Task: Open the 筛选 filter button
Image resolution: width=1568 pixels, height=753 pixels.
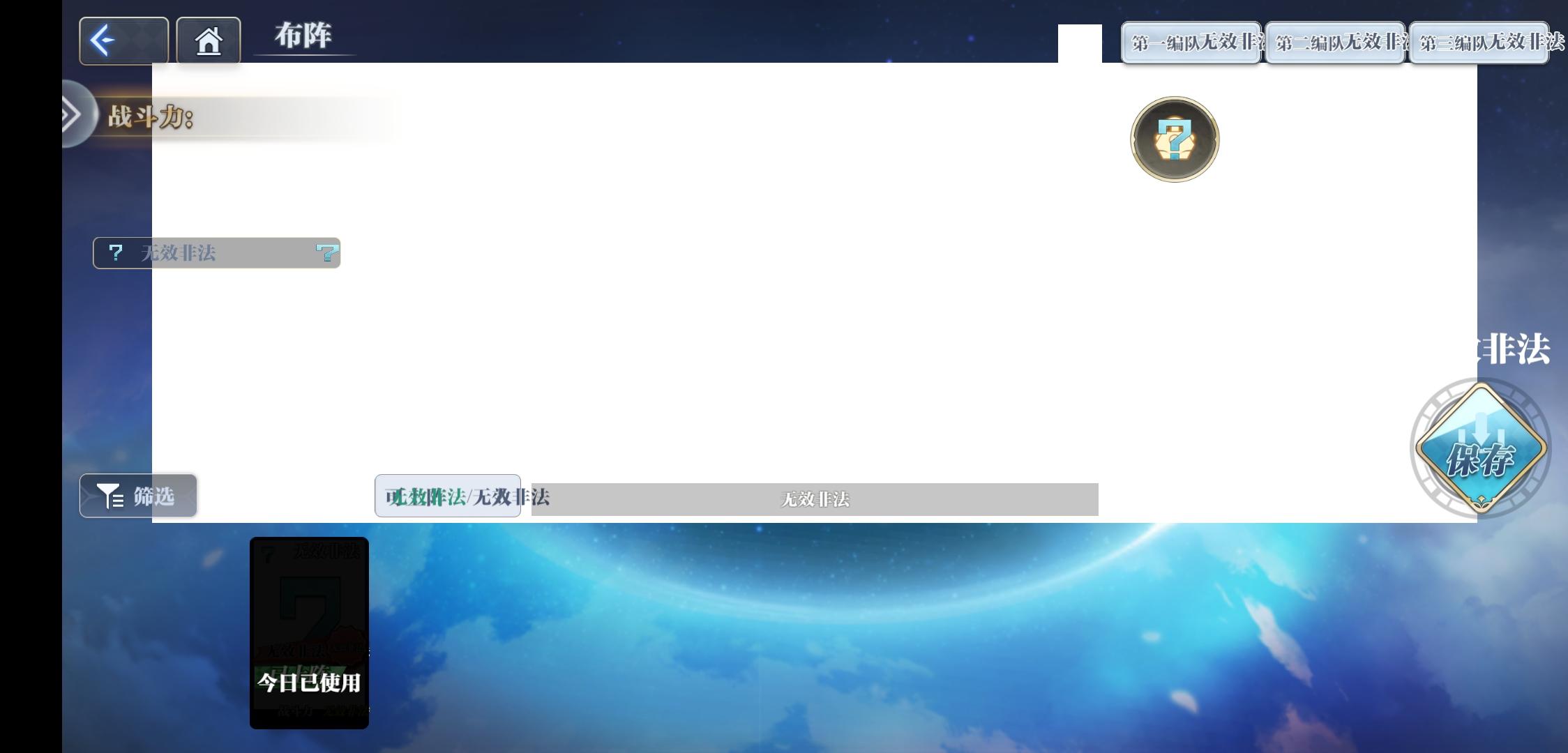Action: tap(138, 496)
